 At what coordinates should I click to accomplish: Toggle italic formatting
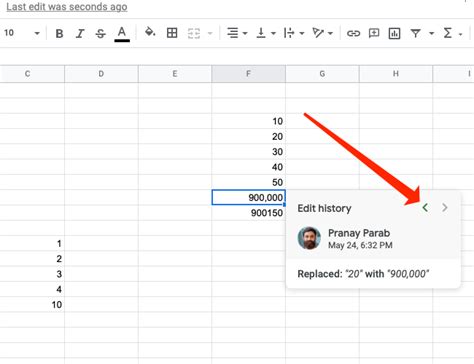tap(80, 34)
